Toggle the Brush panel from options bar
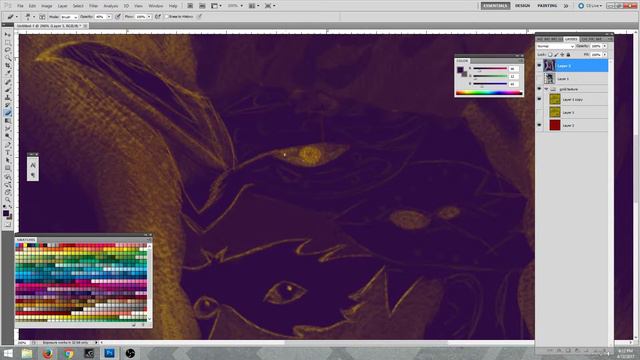Viewport: 640px width, 360px height. pos(42,17)
